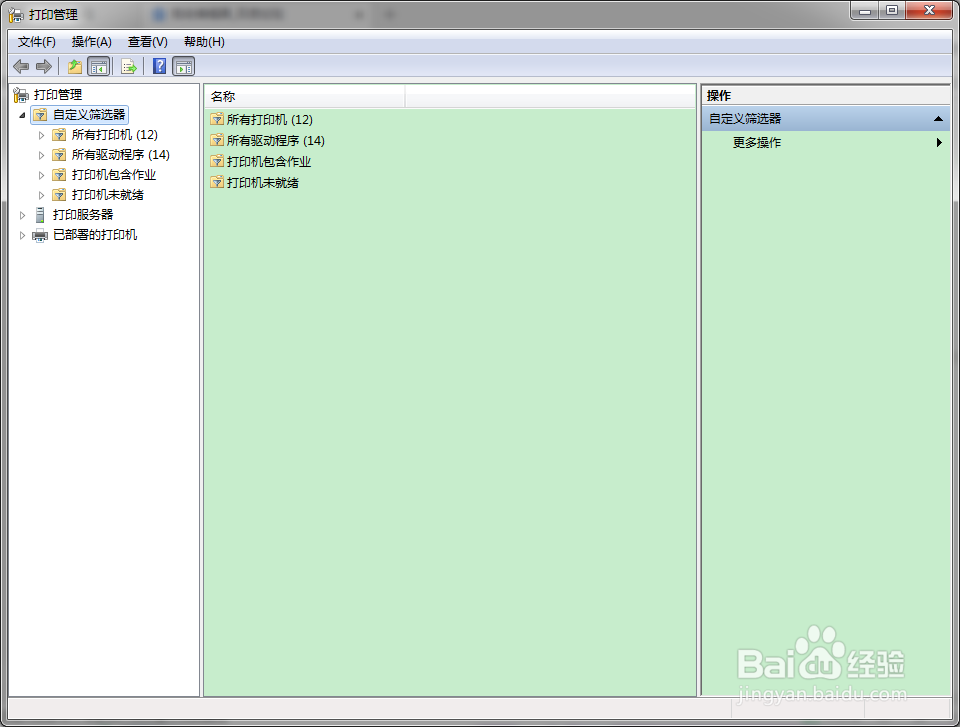This screenshot has height=727, width=960.
Task: Click the icon of 所有打印机 (12) in center list
Action: 217,119
